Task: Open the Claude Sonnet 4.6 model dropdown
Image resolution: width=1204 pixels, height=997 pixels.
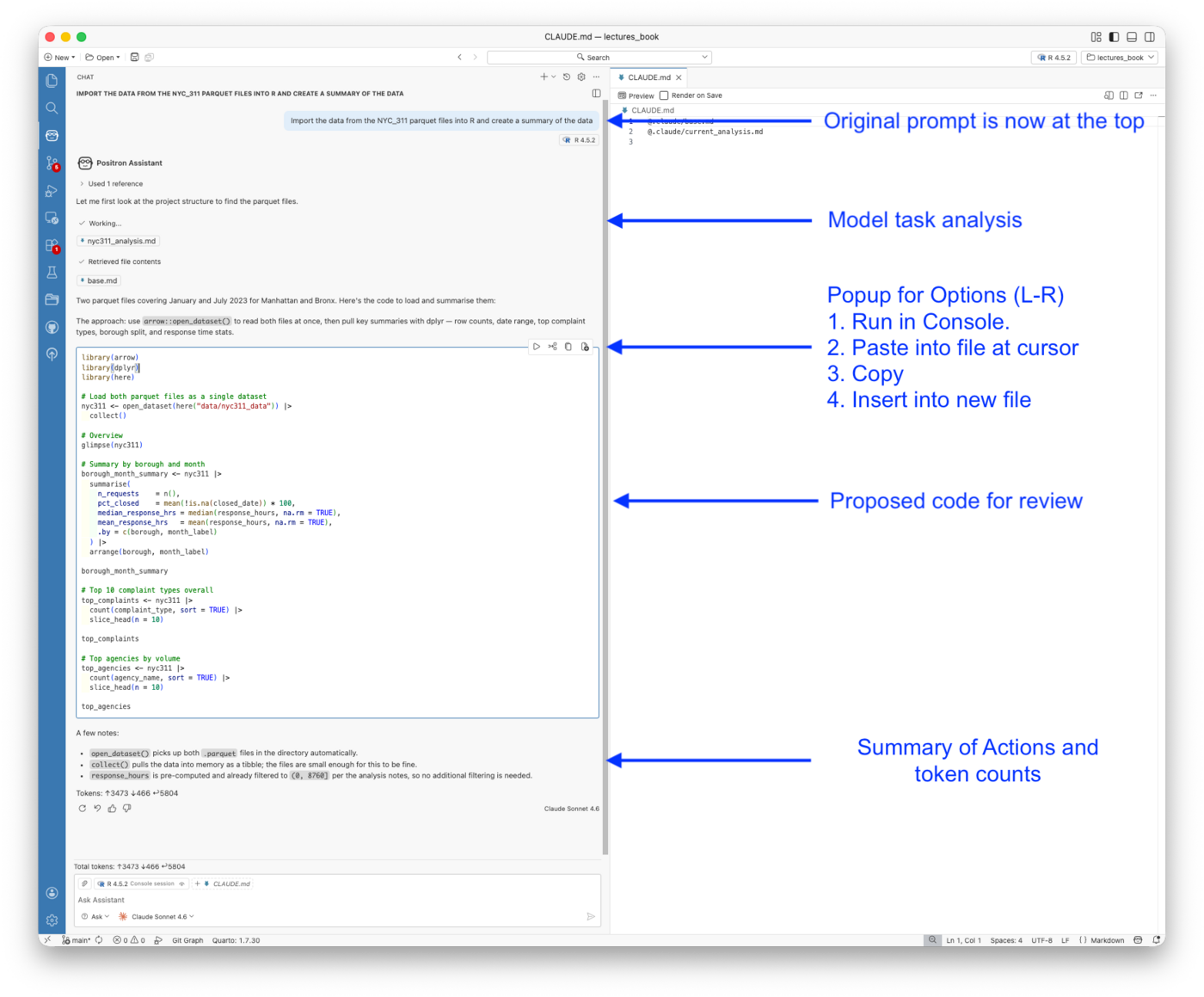Action: pyautogui.click(x=158, y=917)
